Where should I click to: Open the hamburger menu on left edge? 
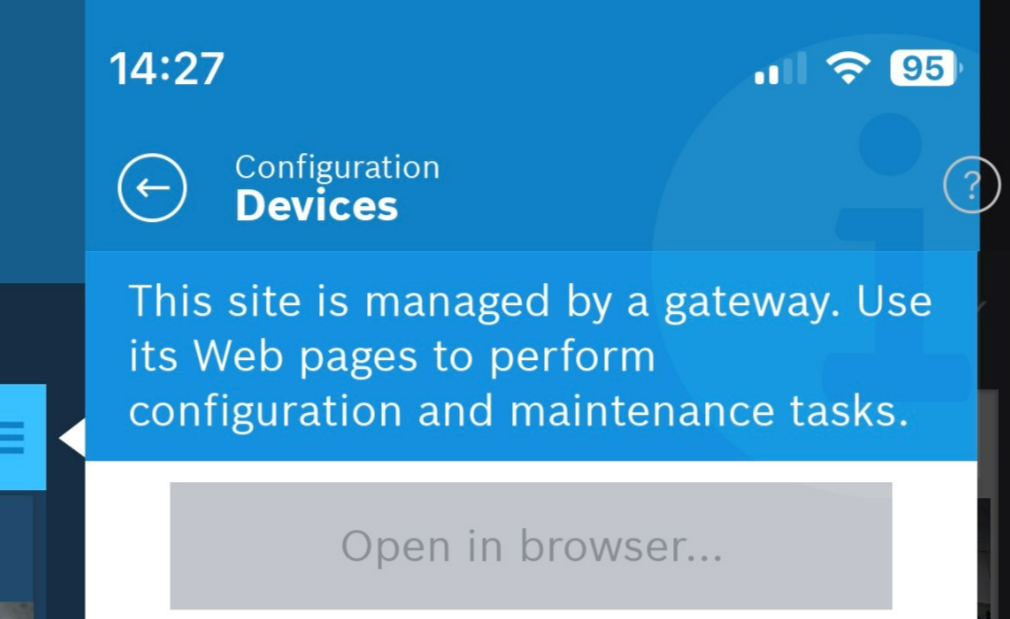(x=11, y=437)
